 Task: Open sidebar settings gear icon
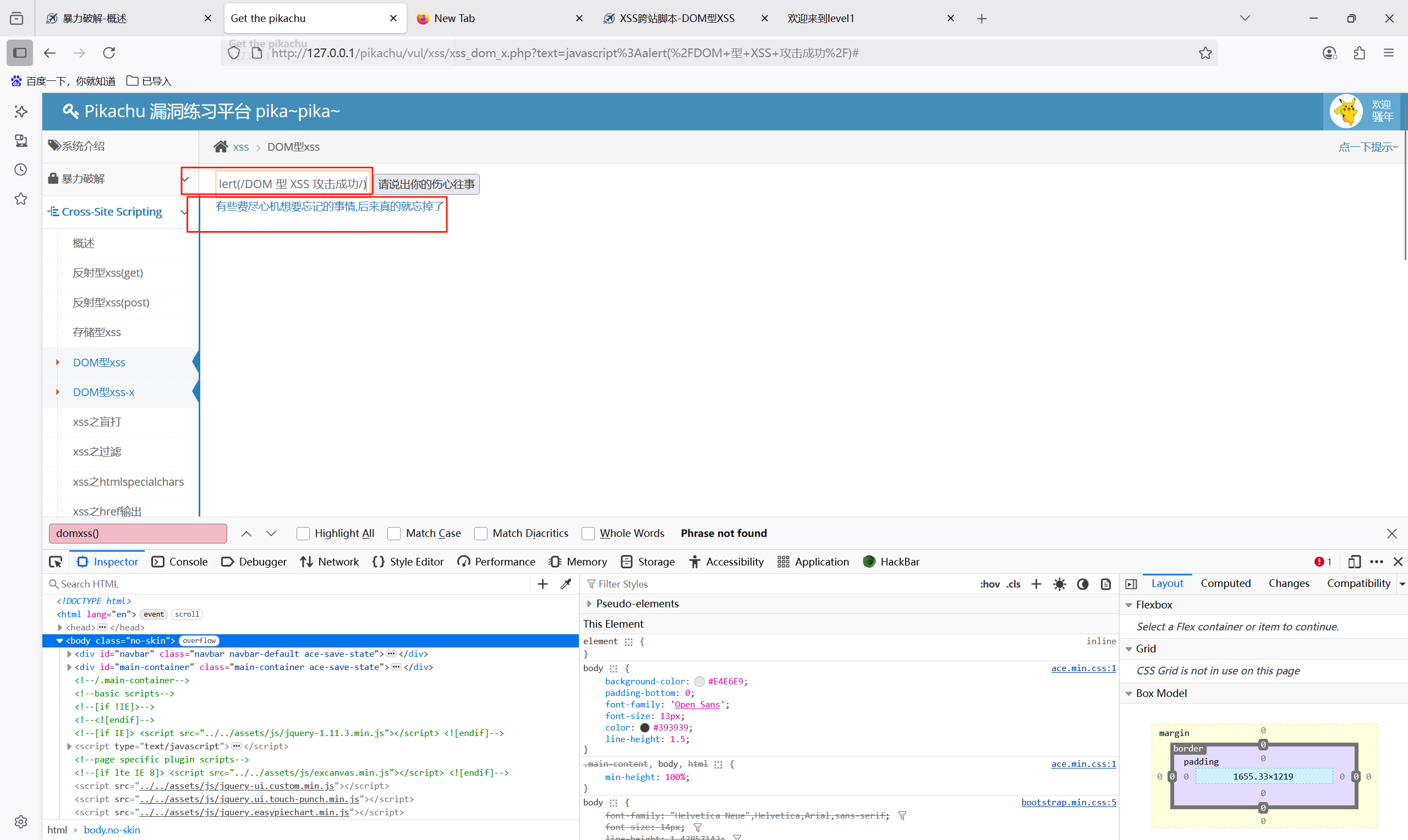[21, 821]
